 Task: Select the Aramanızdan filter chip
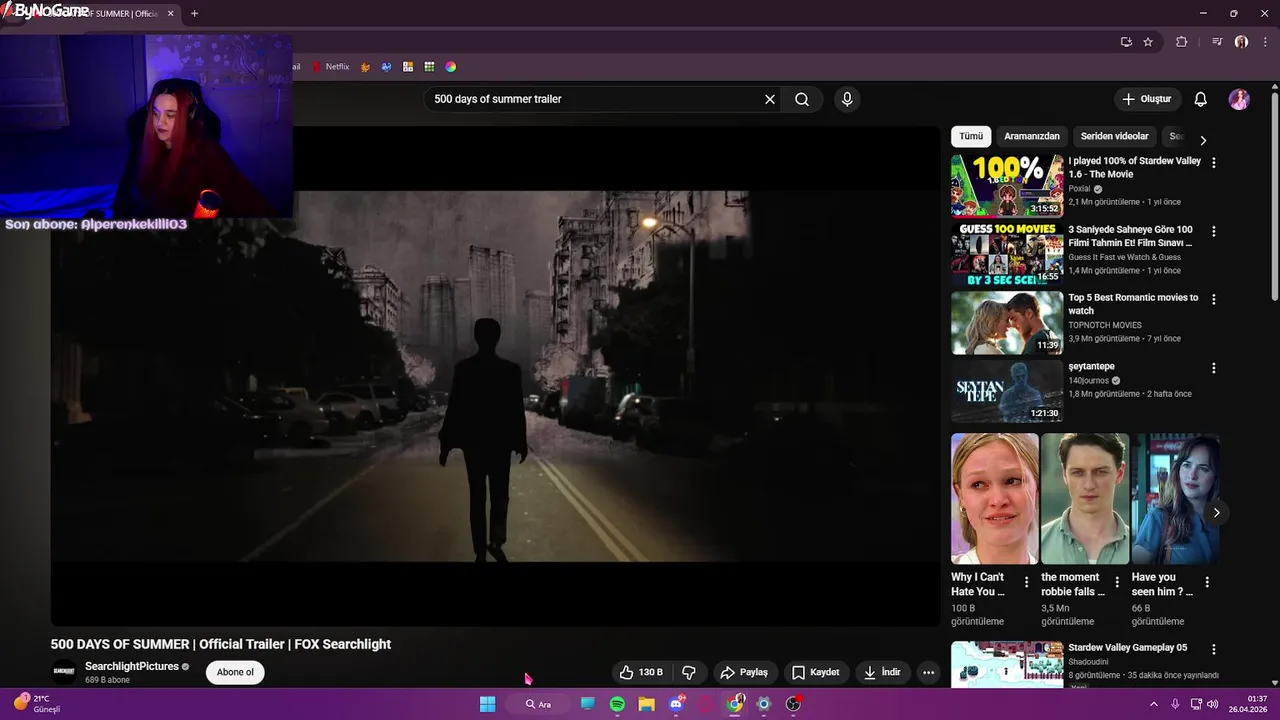click(x=1031, y=136)
